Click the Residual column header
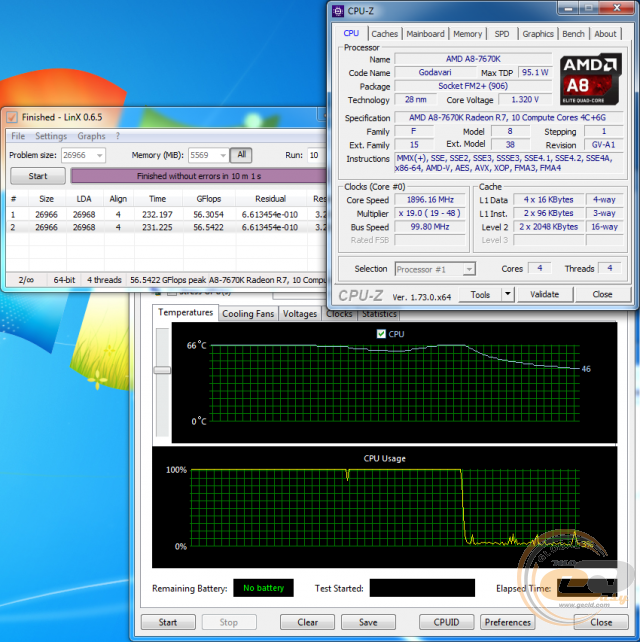This screenshot has height=642, width=640. tap(270, 199)
